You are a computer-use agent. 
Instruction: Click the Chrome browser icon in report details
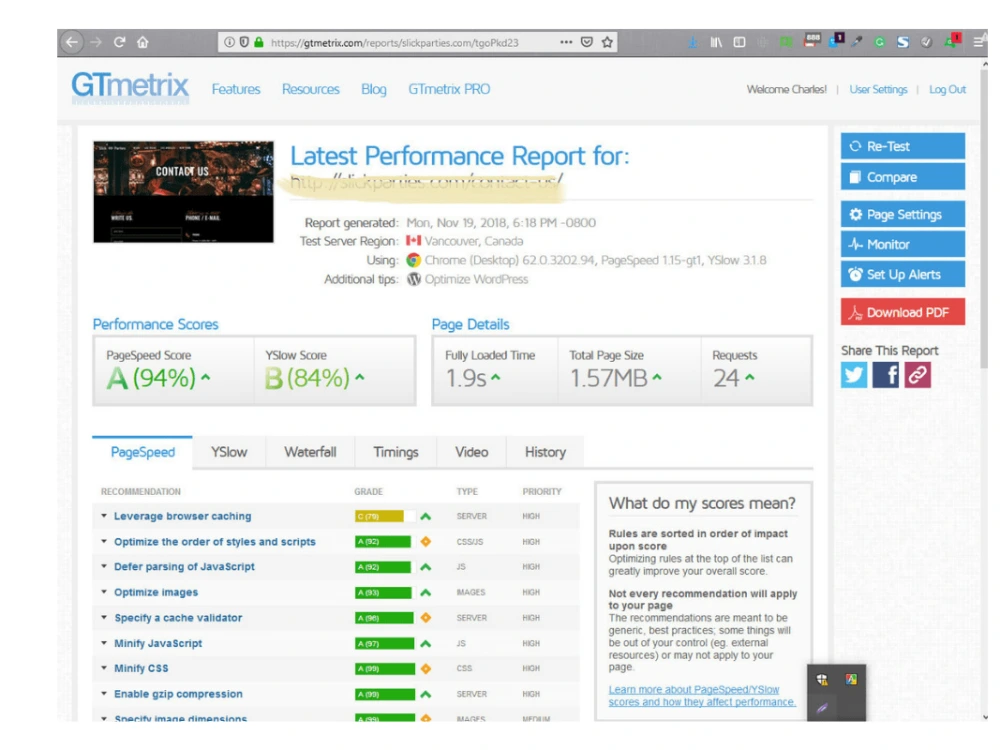tap(414, 260)
